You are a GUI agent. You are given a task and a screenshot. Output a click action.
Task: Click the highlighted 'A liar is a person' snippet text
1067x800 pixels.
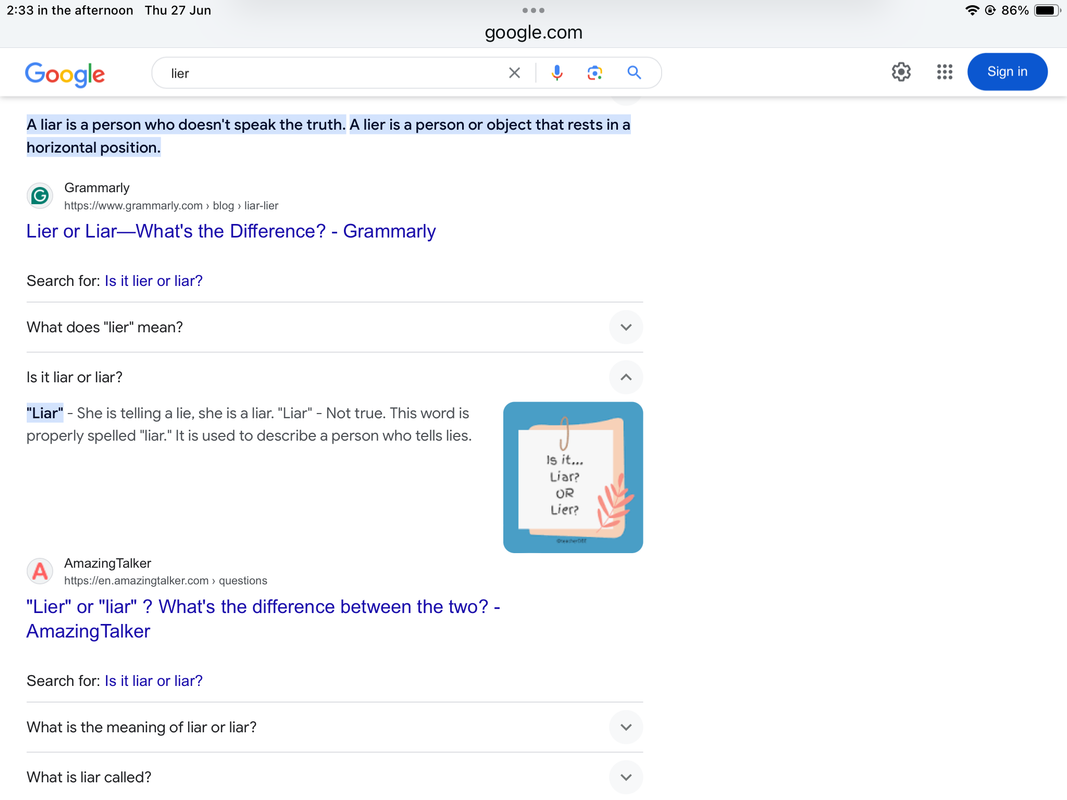coord(328,136)
